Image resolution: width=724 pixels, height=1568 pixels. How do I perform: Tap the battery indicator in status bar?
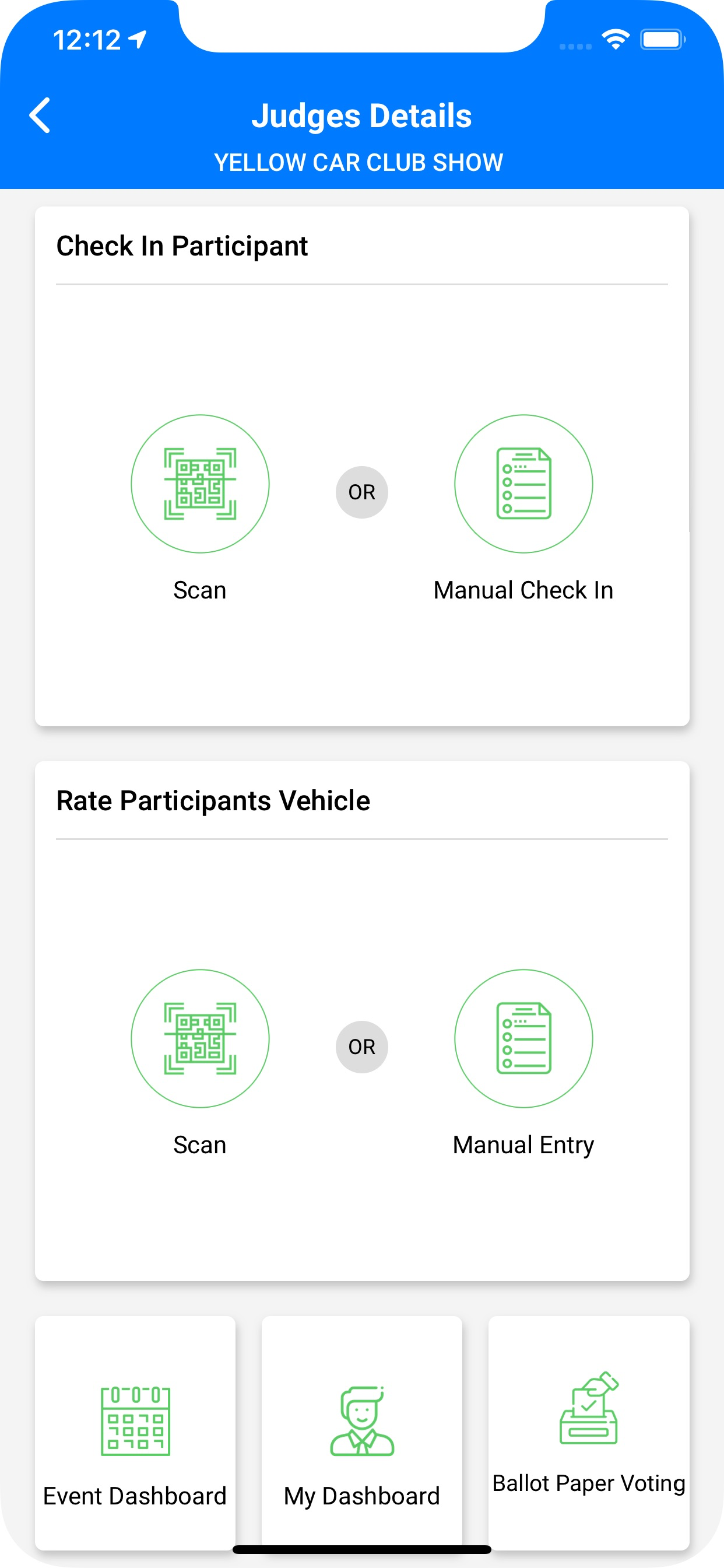pos(663,40)
